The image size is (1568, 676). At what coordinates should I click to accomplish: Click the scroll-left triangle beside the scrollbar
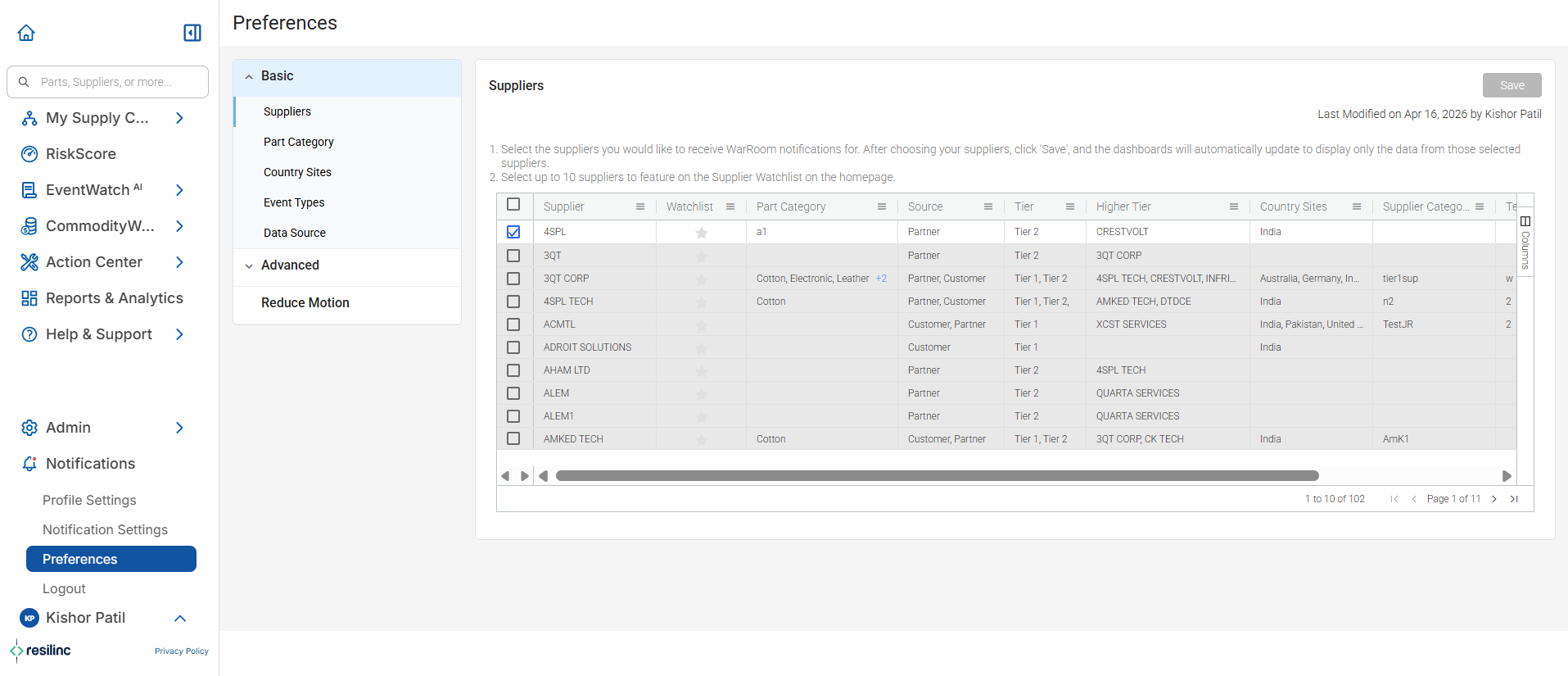543,476
